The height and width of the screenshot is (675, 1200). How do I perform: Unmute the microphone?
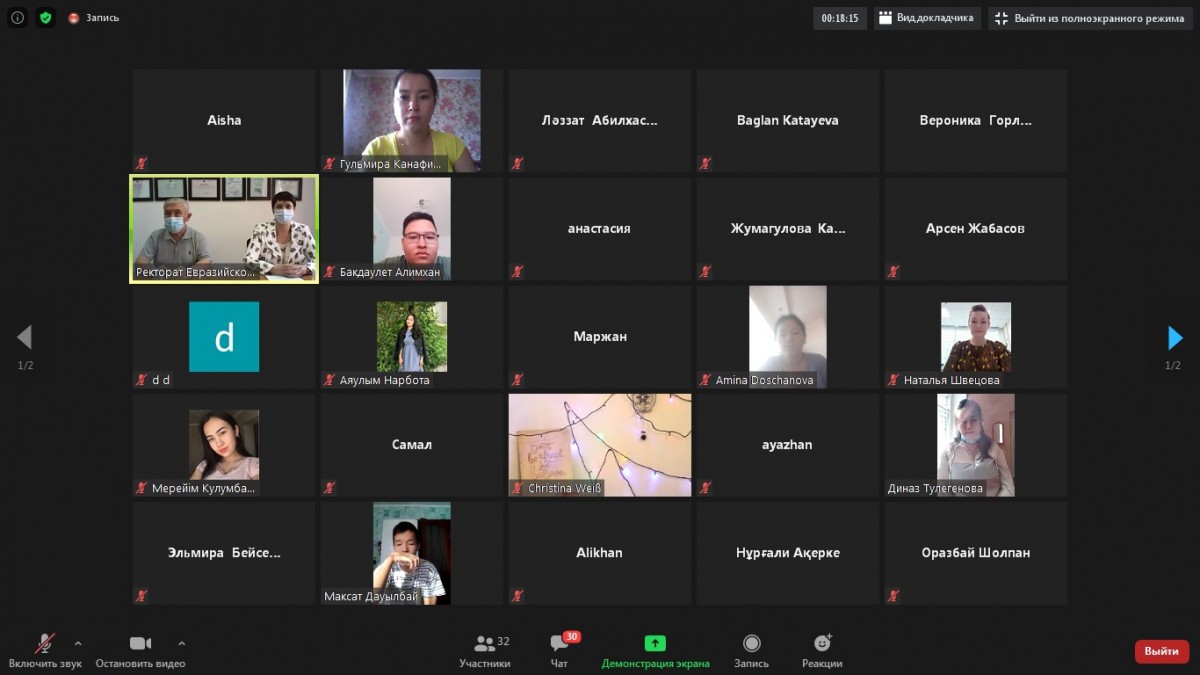click(45, 643)
